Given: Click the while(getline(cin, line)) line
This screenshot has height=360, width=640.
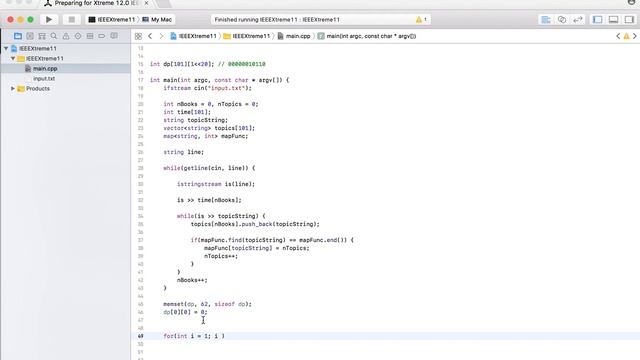Looking at the screenshot, I should point(209,168).
